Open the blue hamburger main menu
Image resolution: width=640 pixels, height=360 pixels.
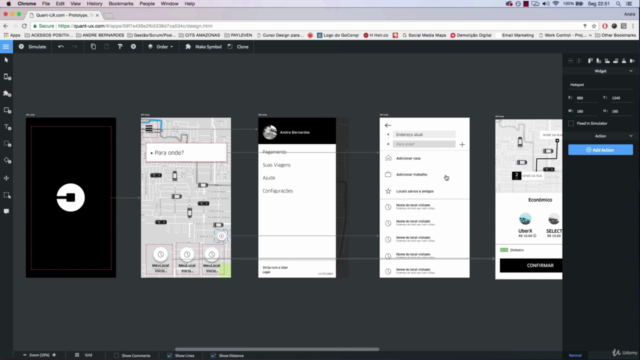point(6,47)
